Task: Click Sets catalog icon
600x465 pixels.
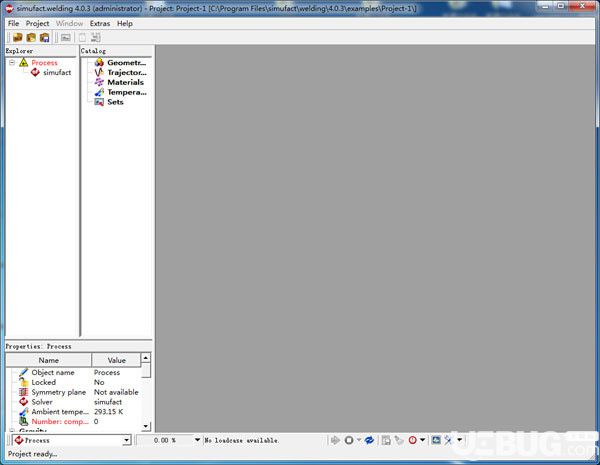Action: (99, 102)
